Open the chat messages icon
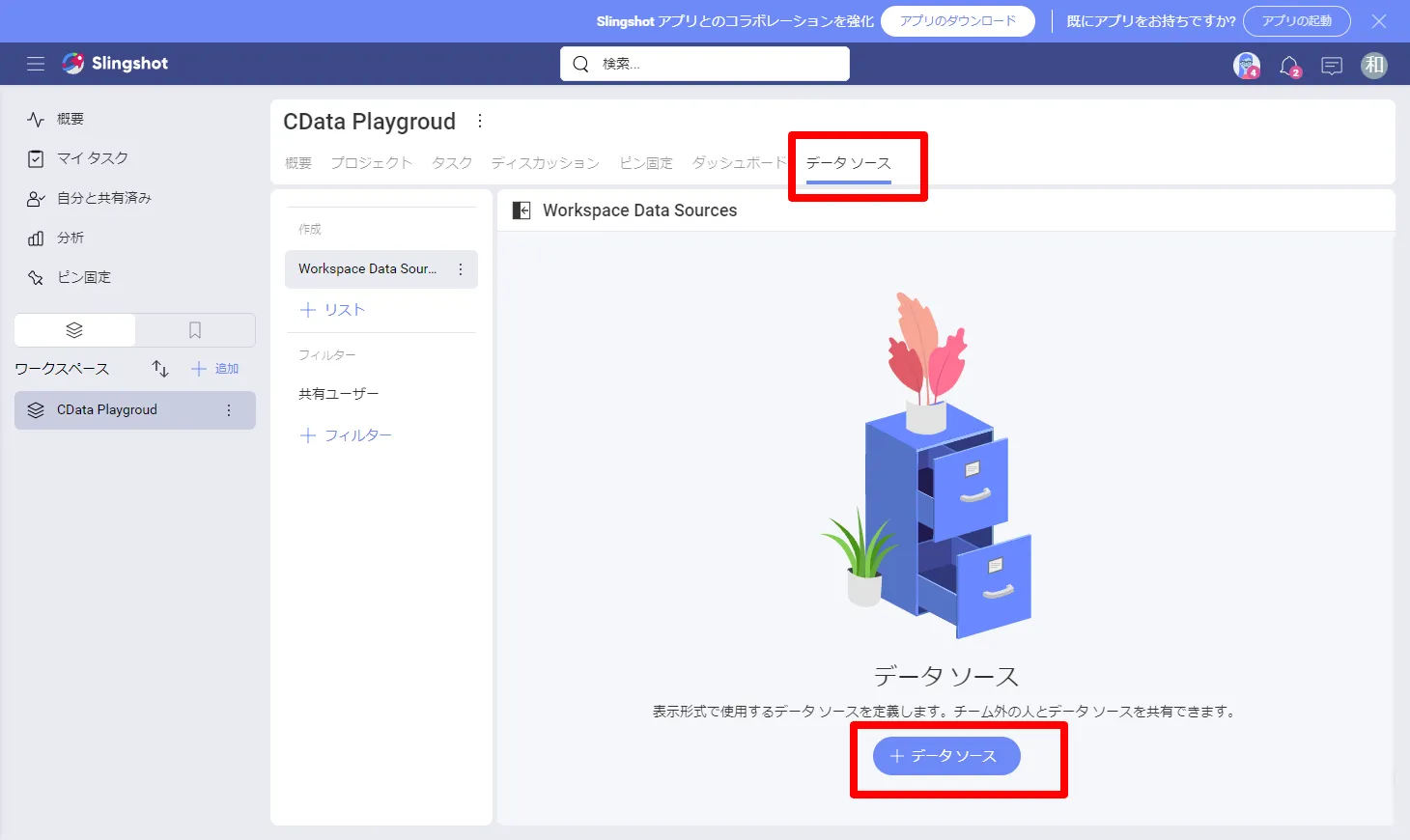Screen dimensions: 1410x840 pyautogui.click(x=1332, y=66)
